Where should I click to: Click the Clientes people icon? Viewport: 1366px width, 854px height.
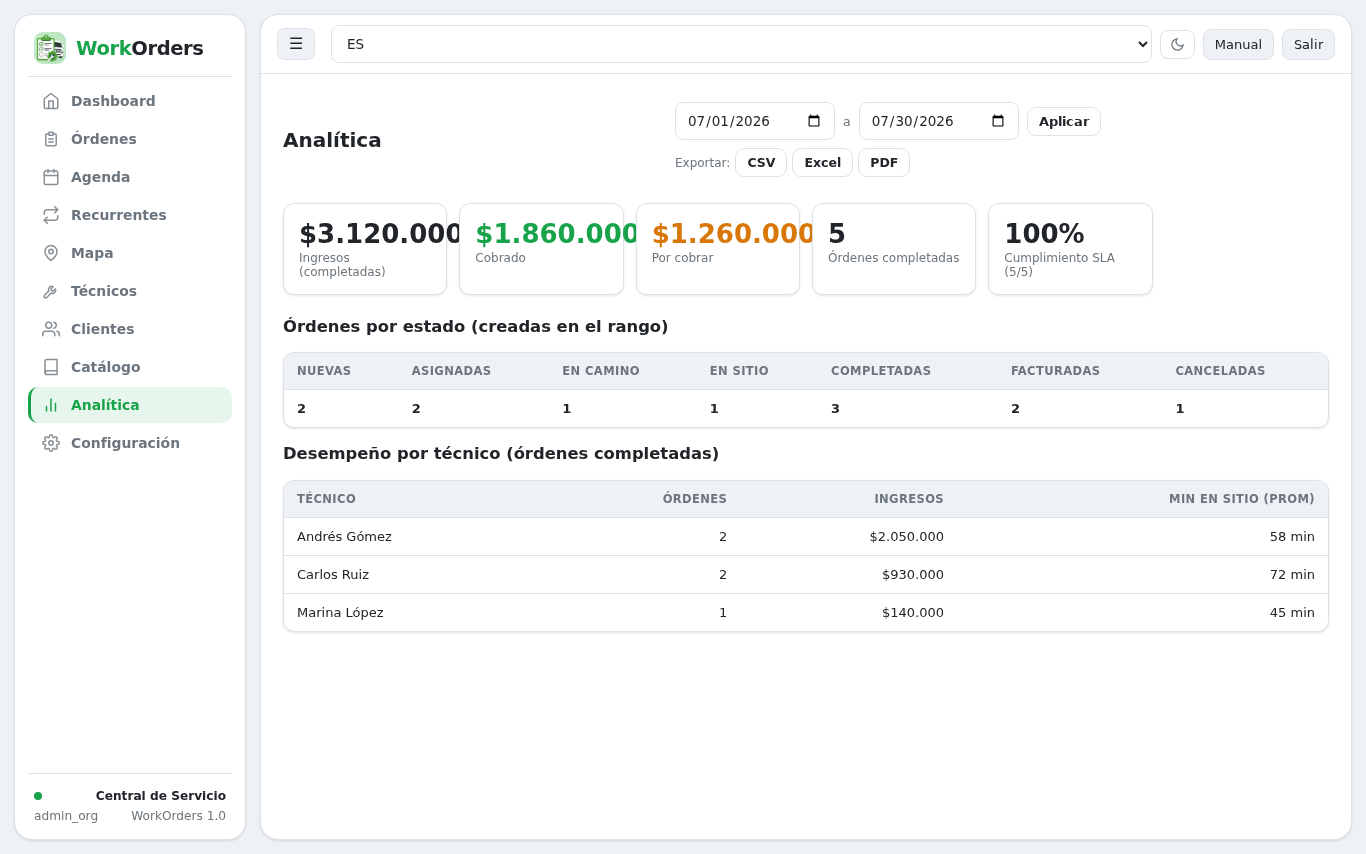pyautogui.click(x=51, y=329)
